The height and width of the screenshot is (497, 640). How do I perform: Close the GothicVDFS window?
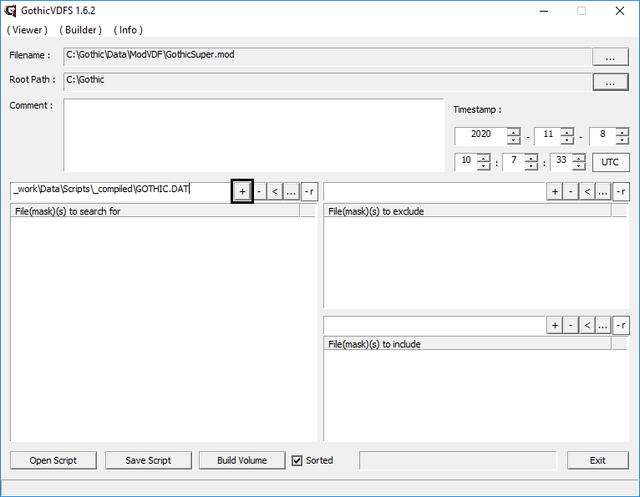pos(620,11)
